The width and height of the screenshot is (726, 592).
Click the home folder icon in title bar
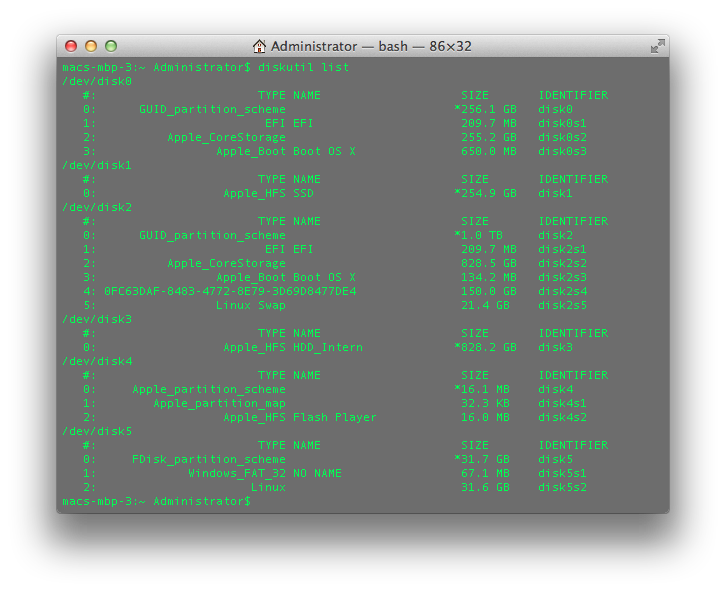coord(260,46)
